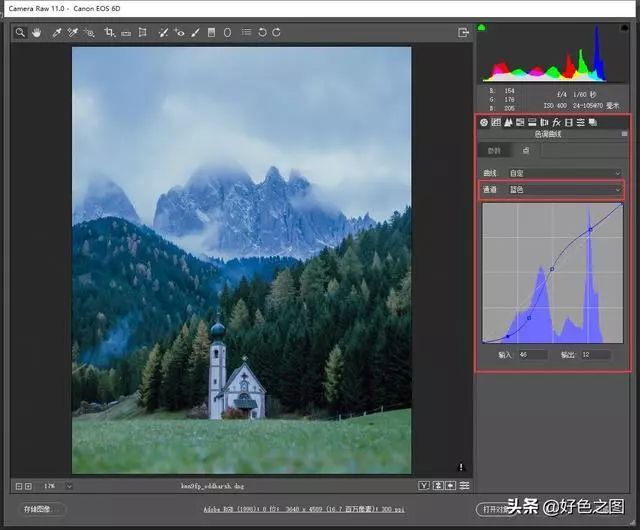The height and width of the screenshot is (530, 640).
Task: Switch to the 参数 curve tab
Action: click(494, 151)
